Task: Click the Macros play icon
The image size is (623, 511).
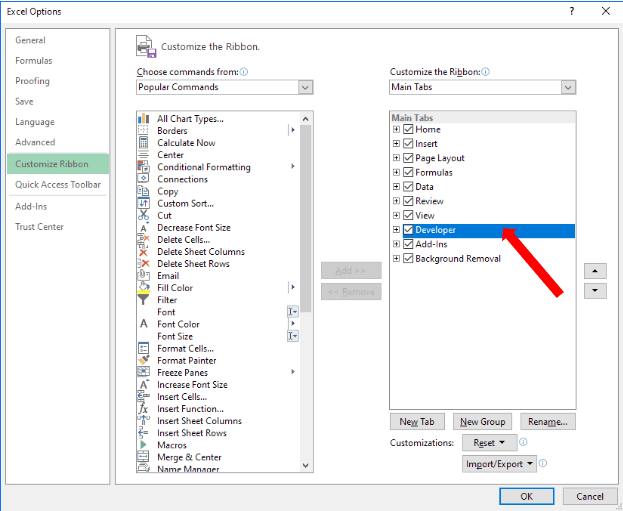Action: coord(143,445)
